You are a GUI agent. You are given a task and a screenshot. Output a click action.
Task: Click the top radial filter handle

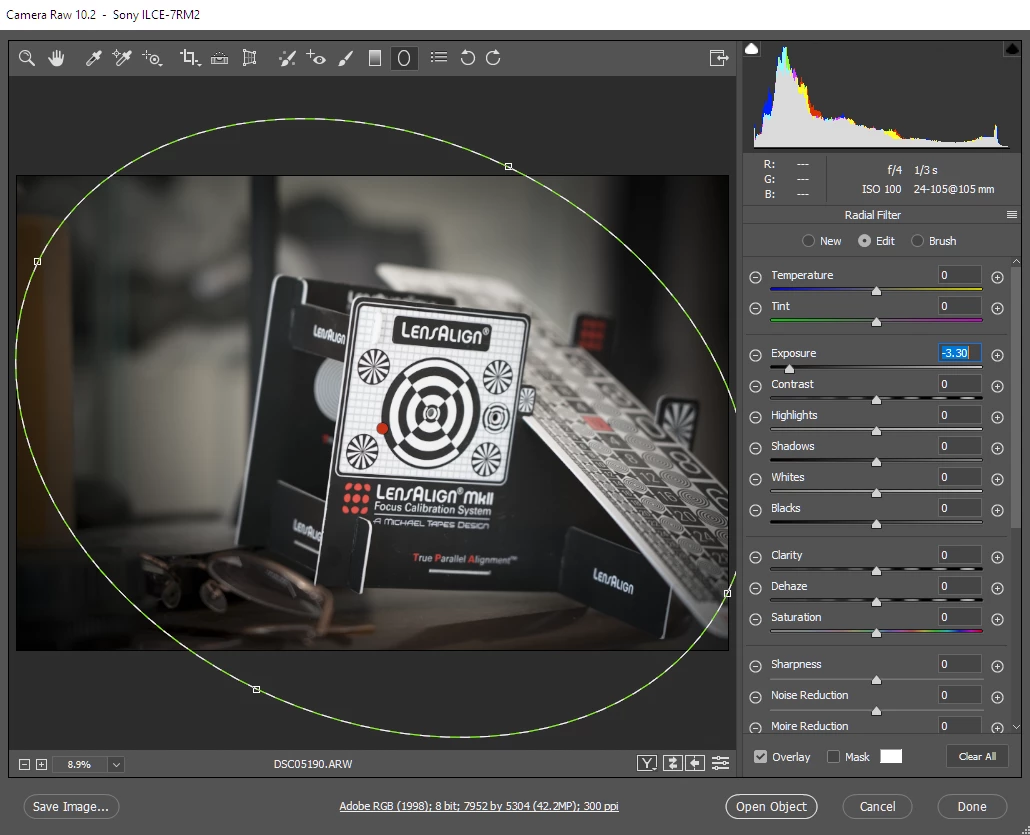click(x=508, y=167)
